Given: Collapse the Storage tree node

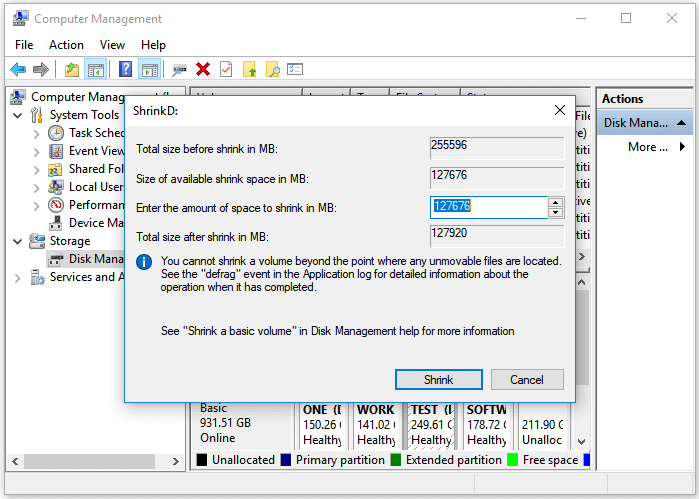Looking at the screenshot, I should tap(18, 241).
